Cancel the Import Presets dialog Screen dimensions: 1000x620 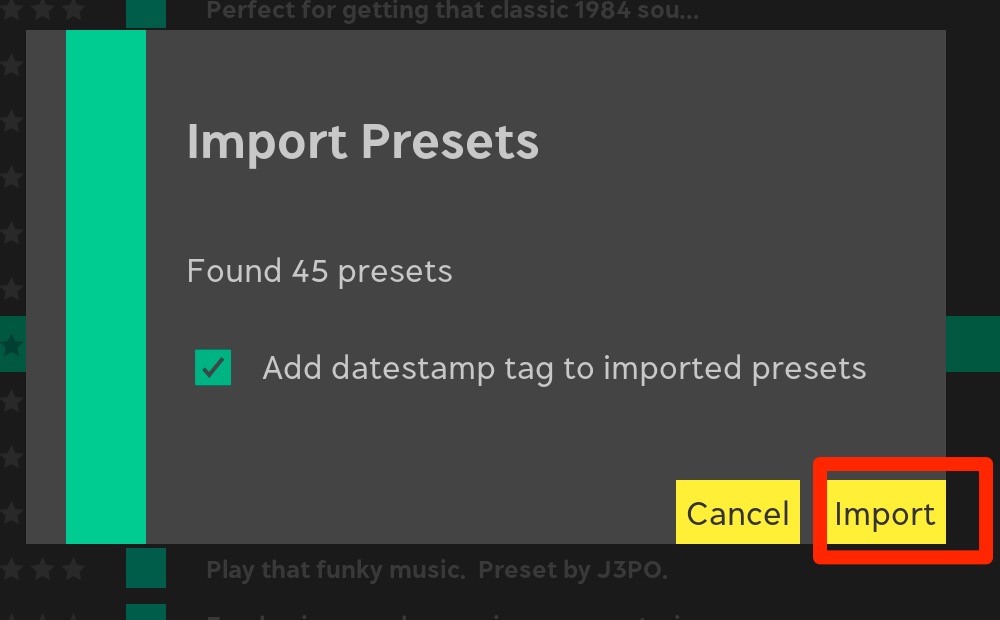tap(738, 513)
